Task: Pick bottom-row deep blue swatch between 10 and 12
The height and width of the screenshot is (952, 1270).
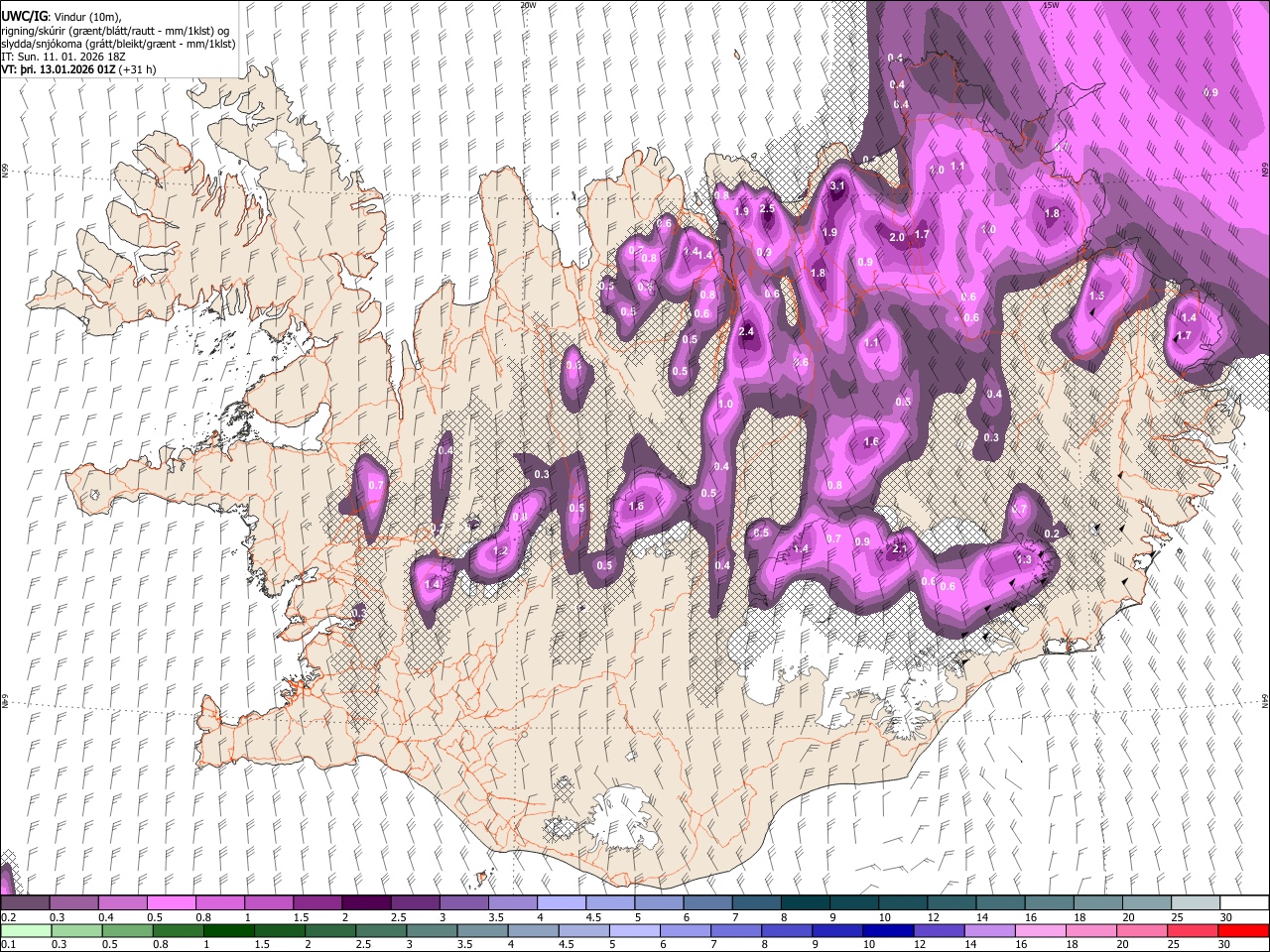Action: [x=887, y=930]
